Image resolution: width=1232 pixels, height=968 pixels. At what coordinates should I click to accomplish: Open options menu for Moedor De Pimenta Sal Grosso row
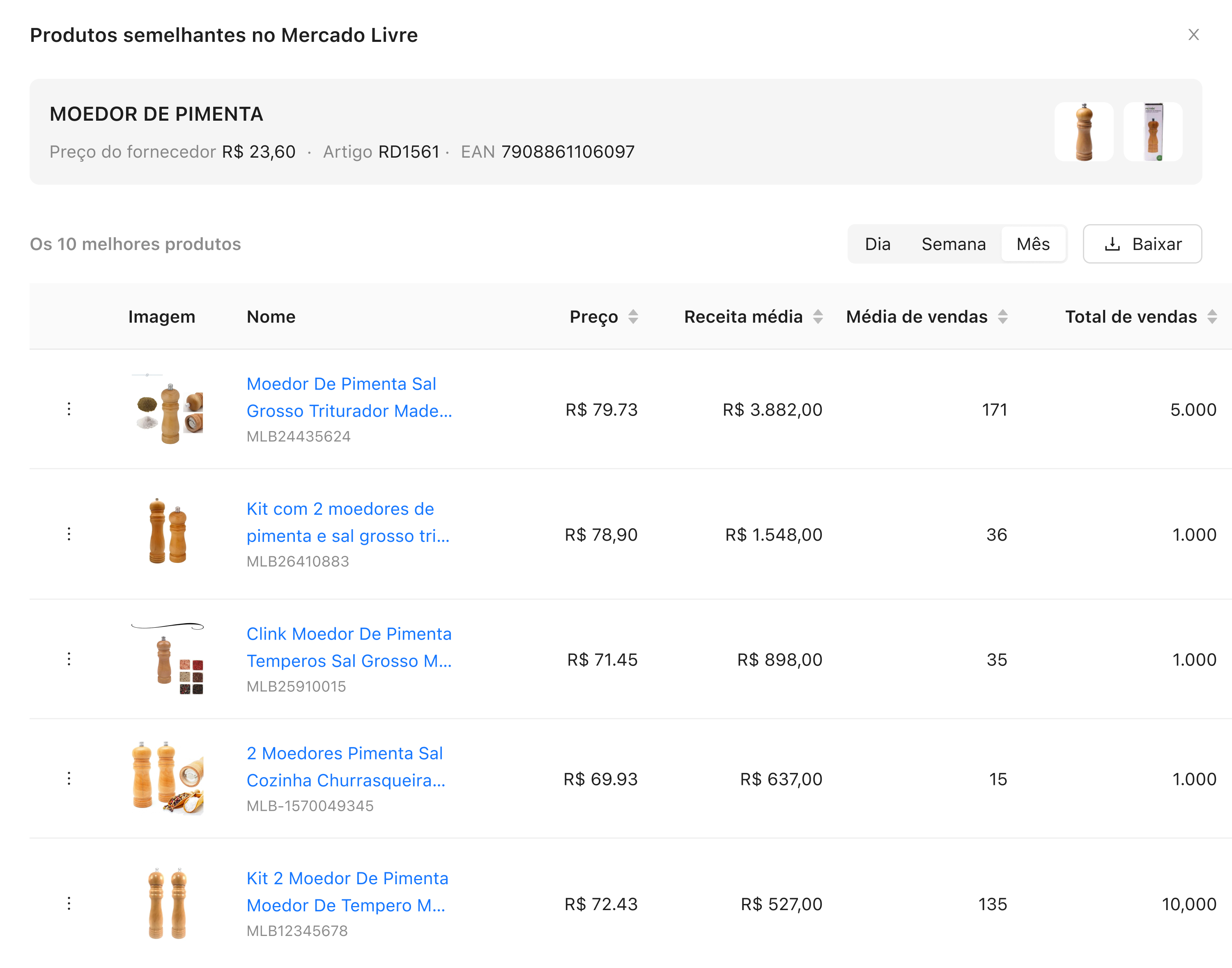[x=69, y=408]
